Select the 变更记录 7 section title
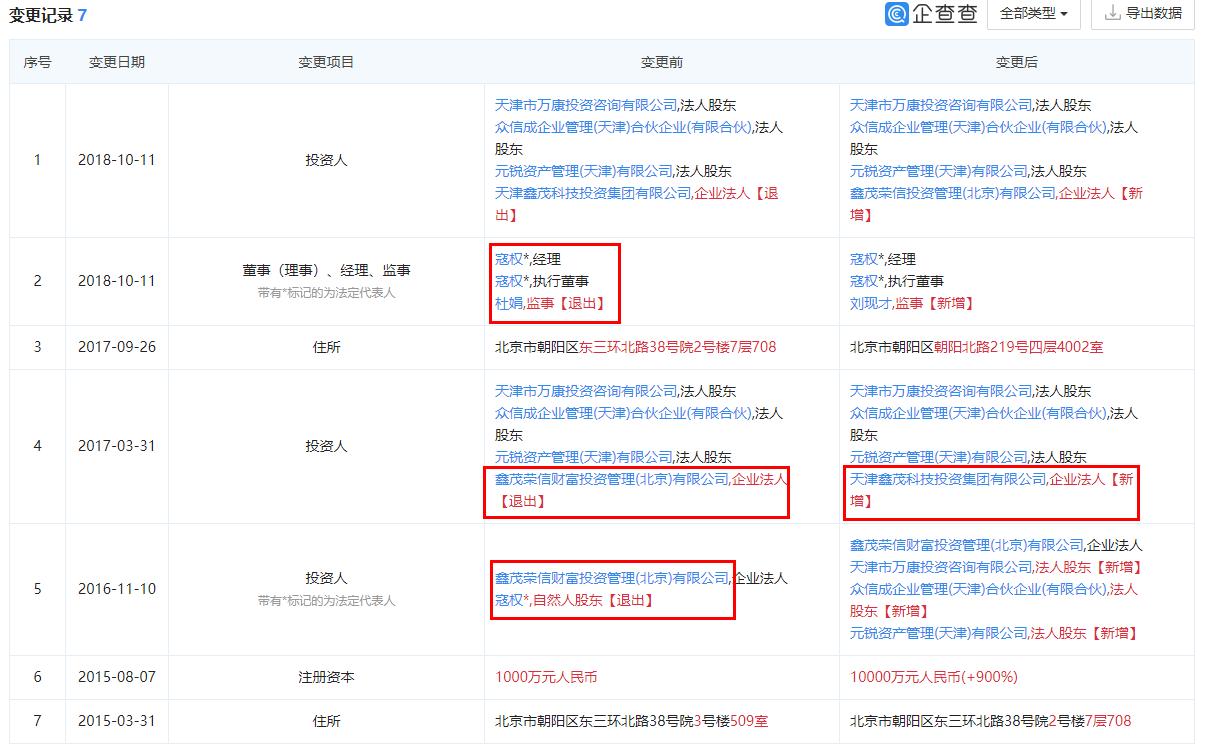The image size is (1207, 747). 48,15
